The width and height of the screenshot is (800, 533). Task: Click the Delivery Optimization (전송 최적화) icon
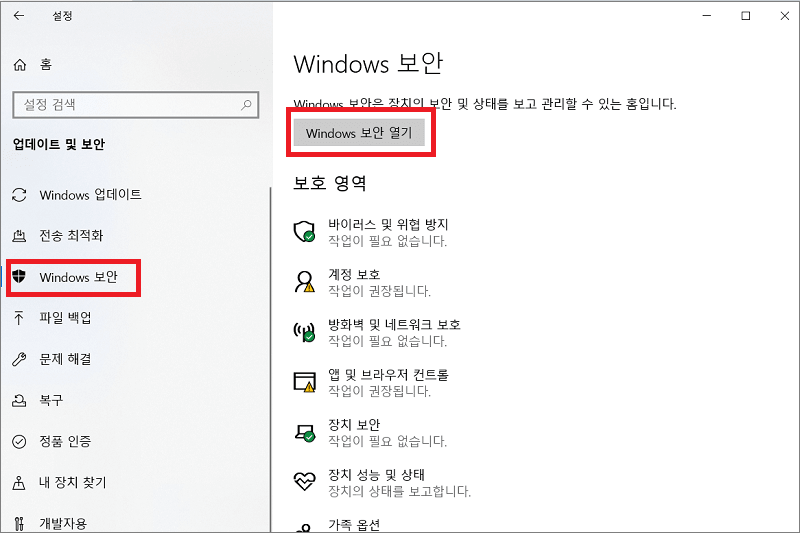pyautogui.click(x=19, y=236)
